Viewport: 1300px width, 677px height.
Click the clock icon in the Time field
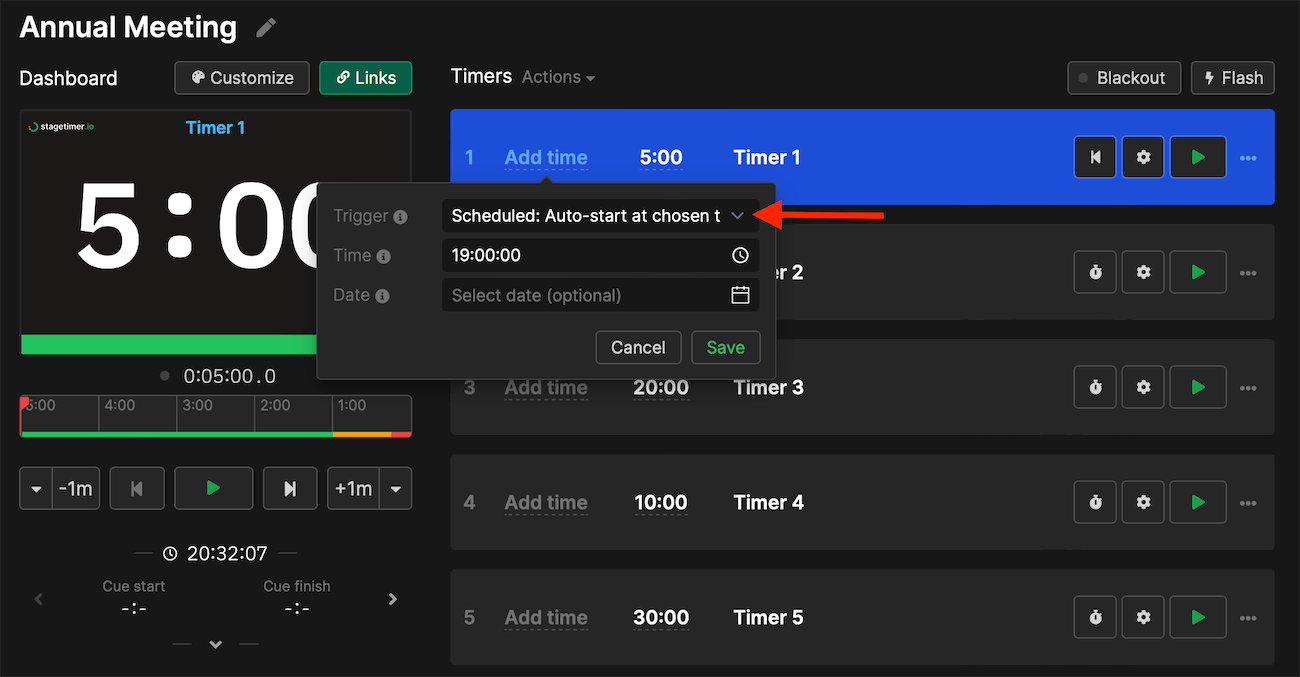click(x=740, y=255)
